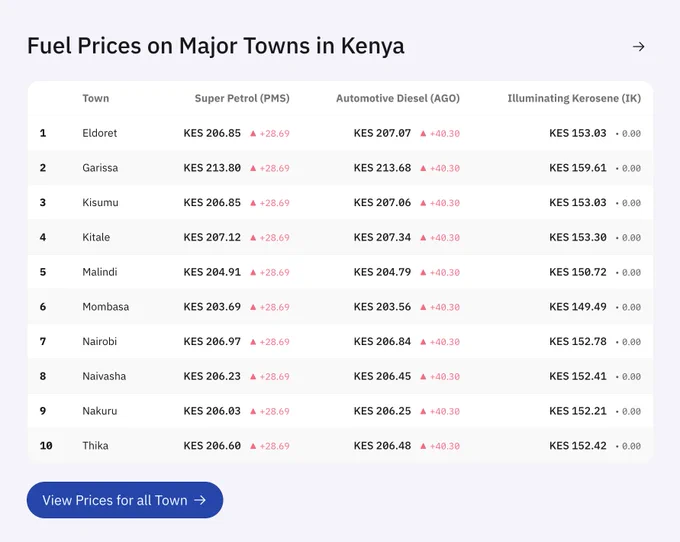Click the Garissa petrol price KES 213.80

click(x=212, y=168)
